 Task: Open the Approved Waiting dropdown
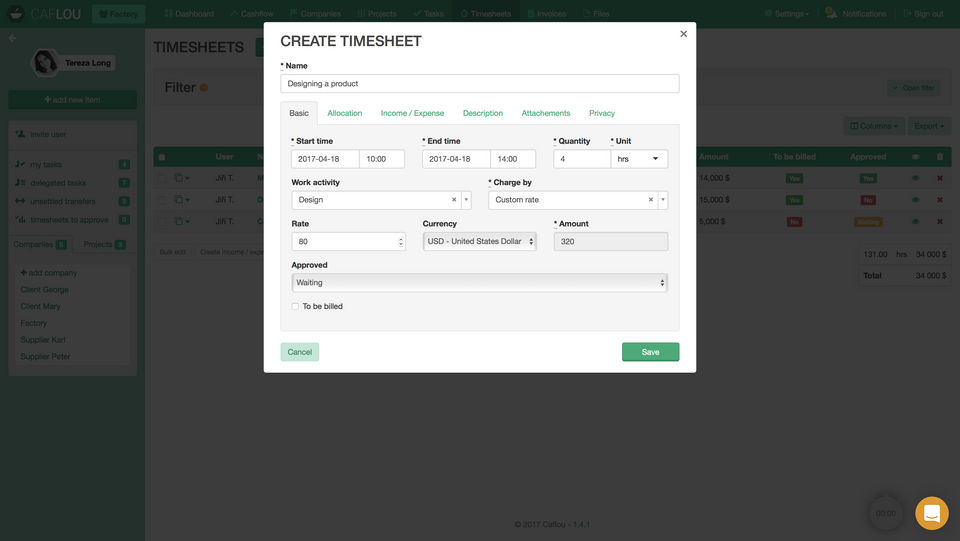(479, 283)
